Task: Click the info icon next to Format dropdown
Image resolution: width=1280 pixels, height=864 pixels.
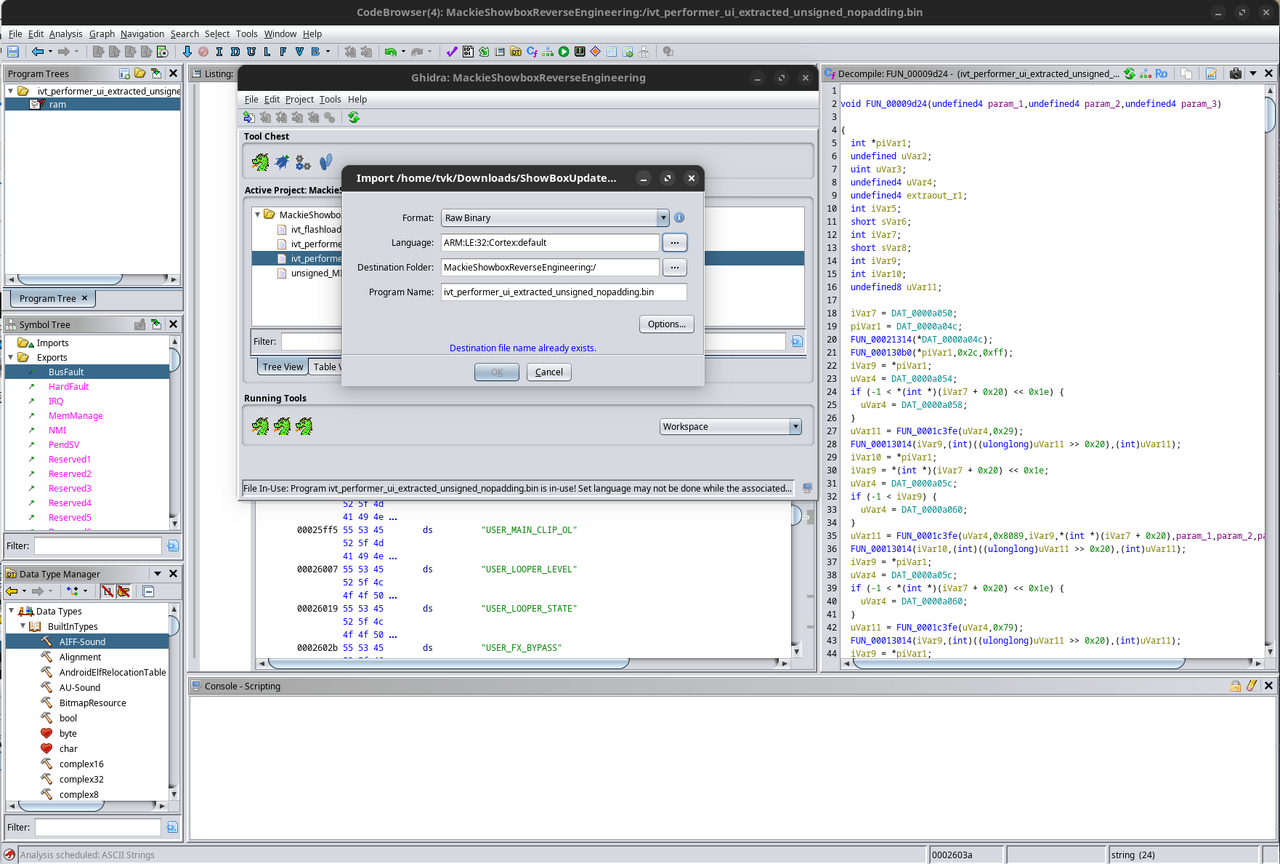Action: (679, 218)
